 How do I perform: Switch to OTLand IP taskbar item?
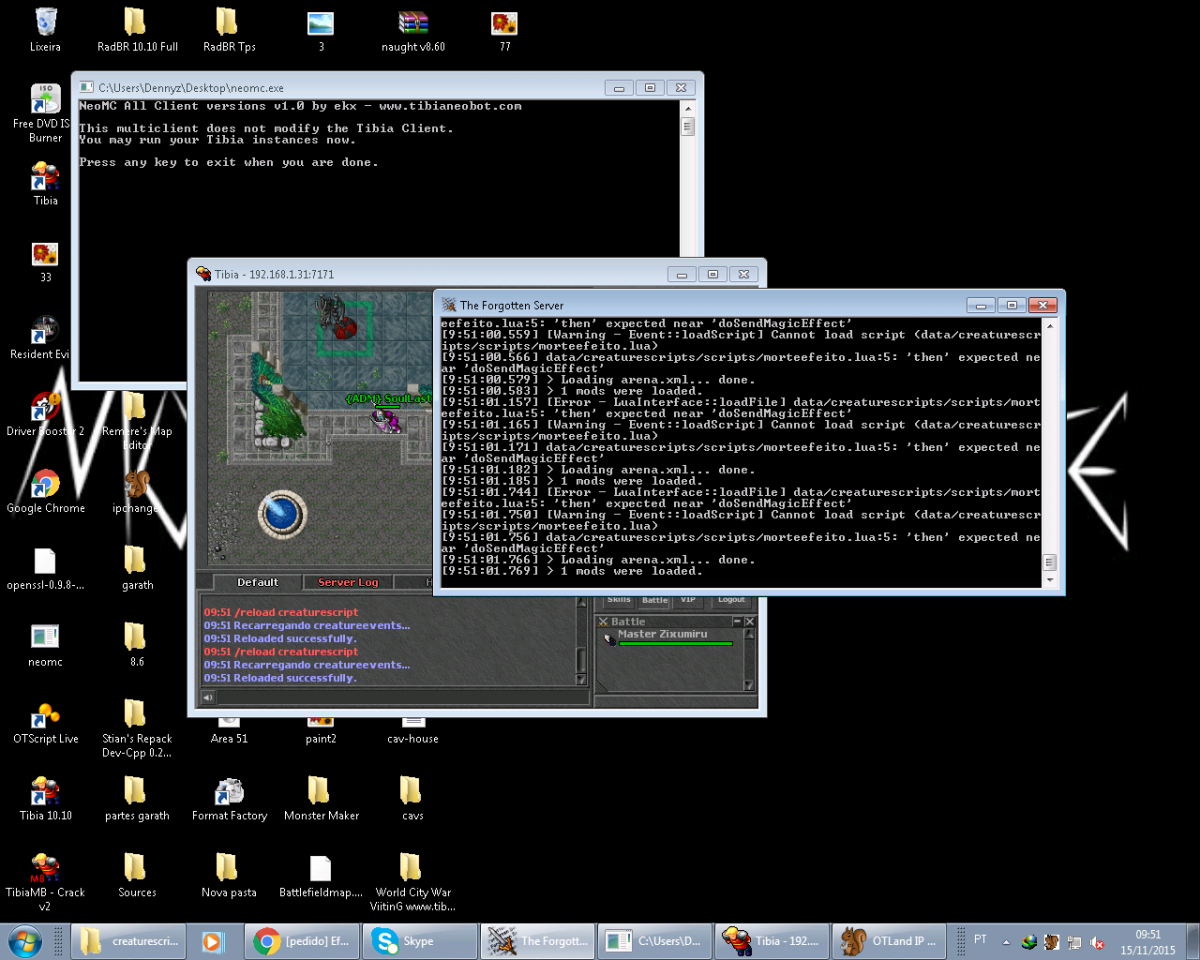(x=890, y=941)
